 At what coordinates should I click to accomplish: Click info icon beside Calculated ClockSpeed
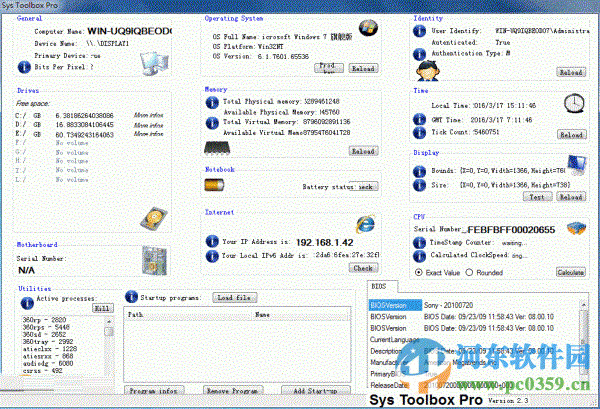(419, 256)
